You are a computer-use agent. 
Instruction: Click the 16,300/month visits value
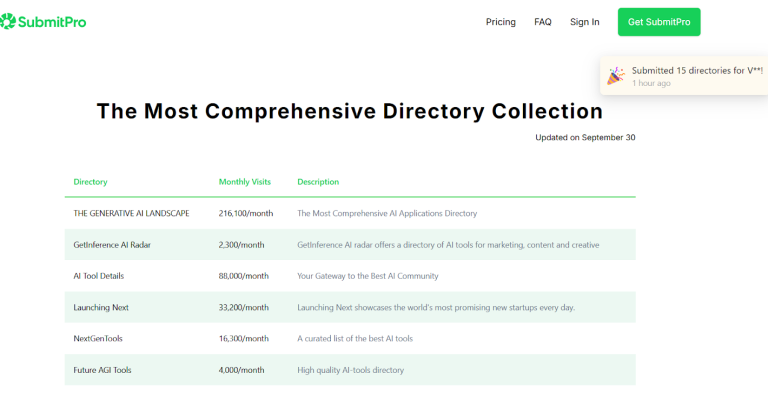point(243,339)
